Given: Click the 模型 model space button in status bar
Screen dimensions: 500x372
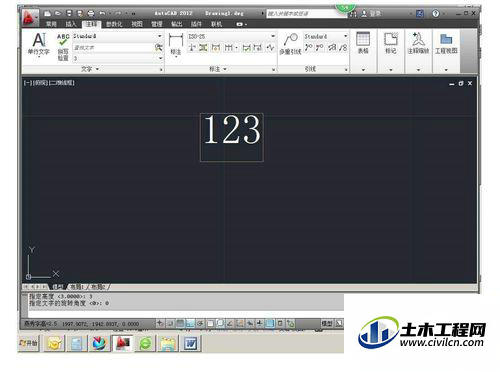Looking at the screenshot, I should 327,323.
